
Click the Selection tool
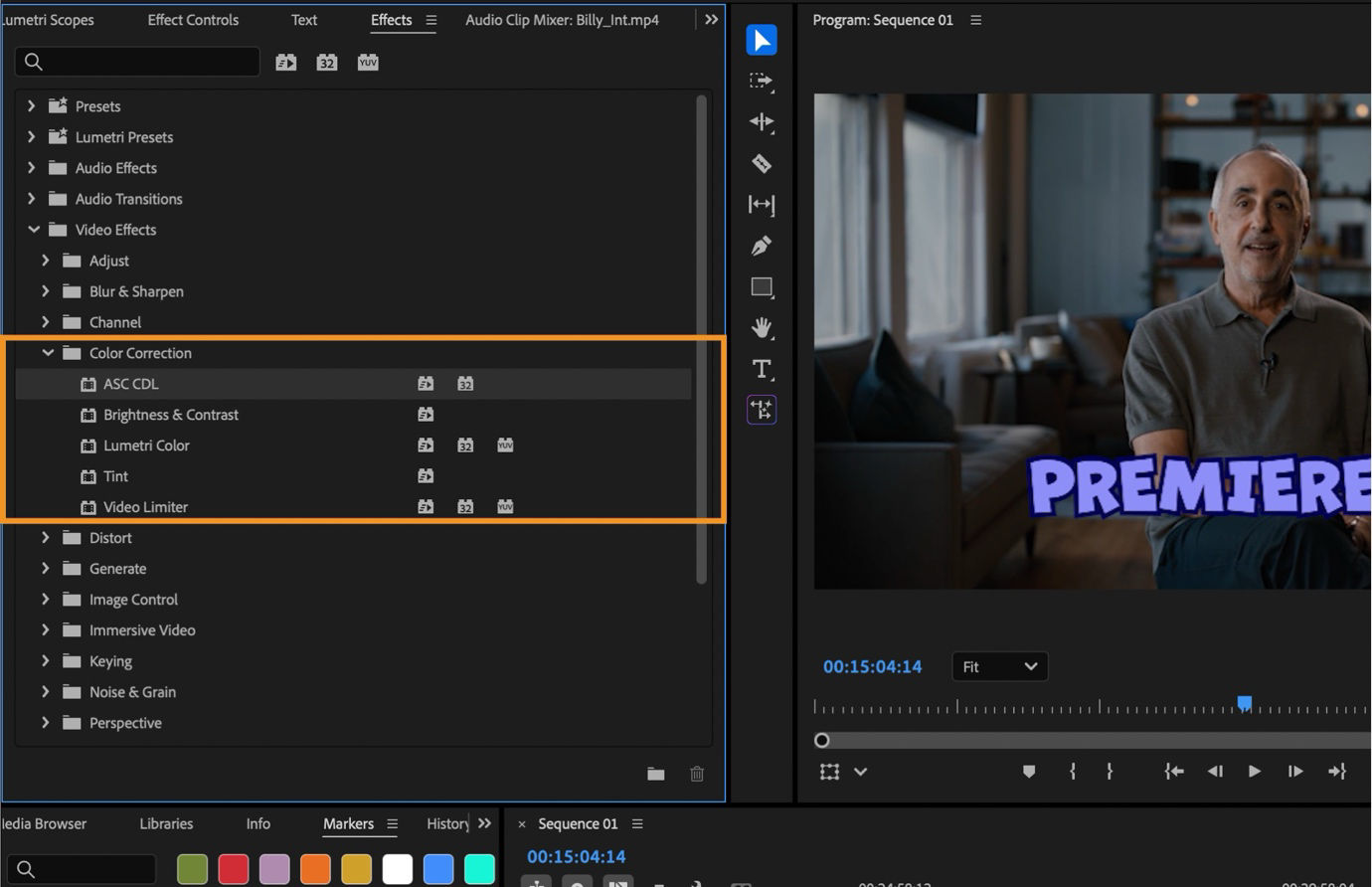(x=761, y=40)
